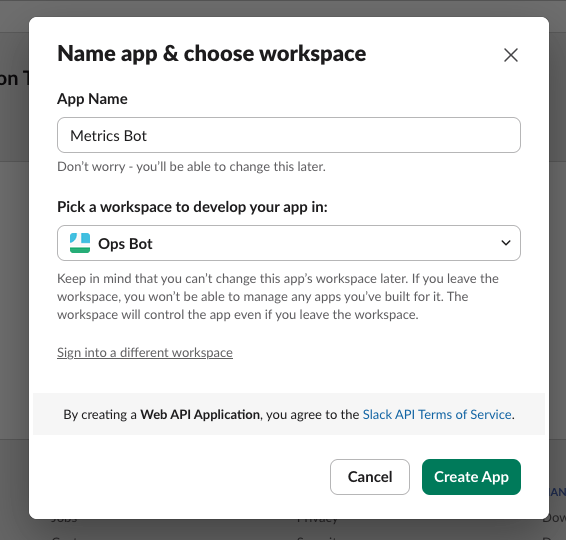Image resolution: width=566 pixels, height=540 pixels.
Task: Open Sign into a different workspace link
Action: 145,352
